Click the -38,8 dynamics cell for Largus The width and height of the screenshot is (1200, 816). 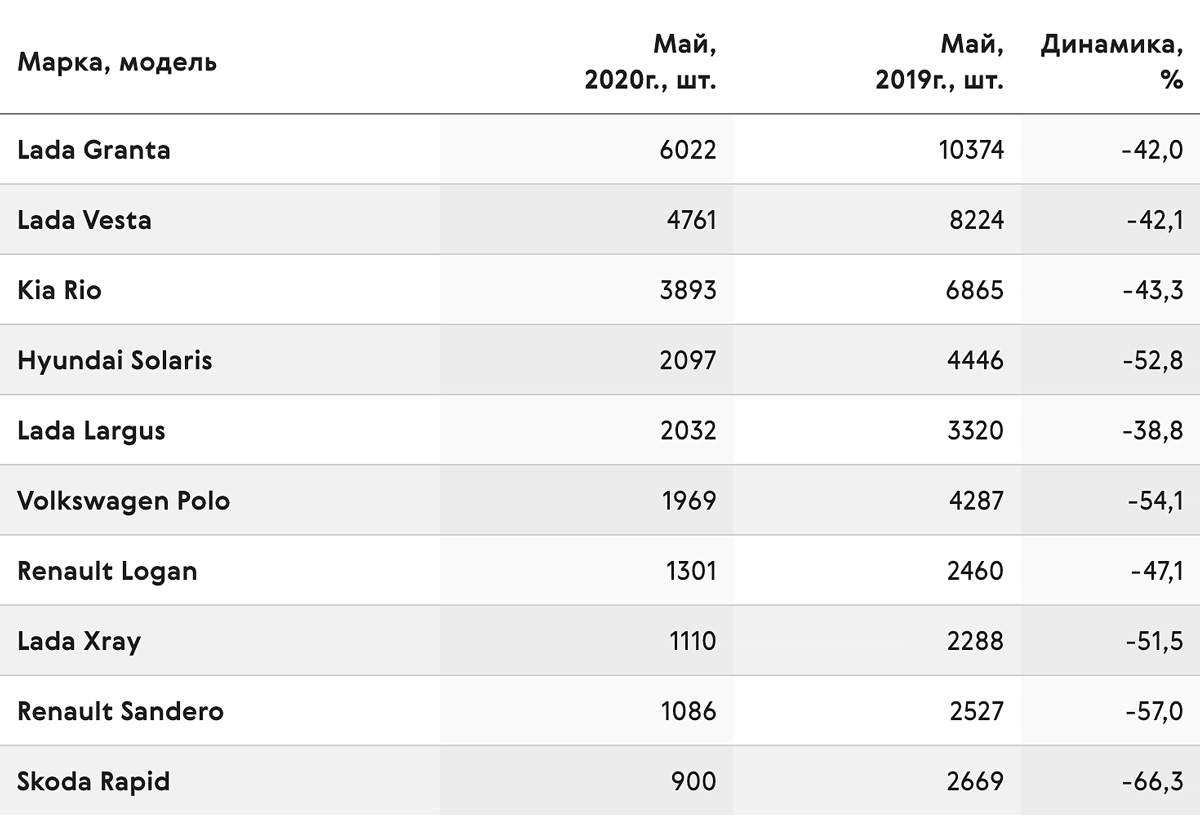click(1152, 431)
